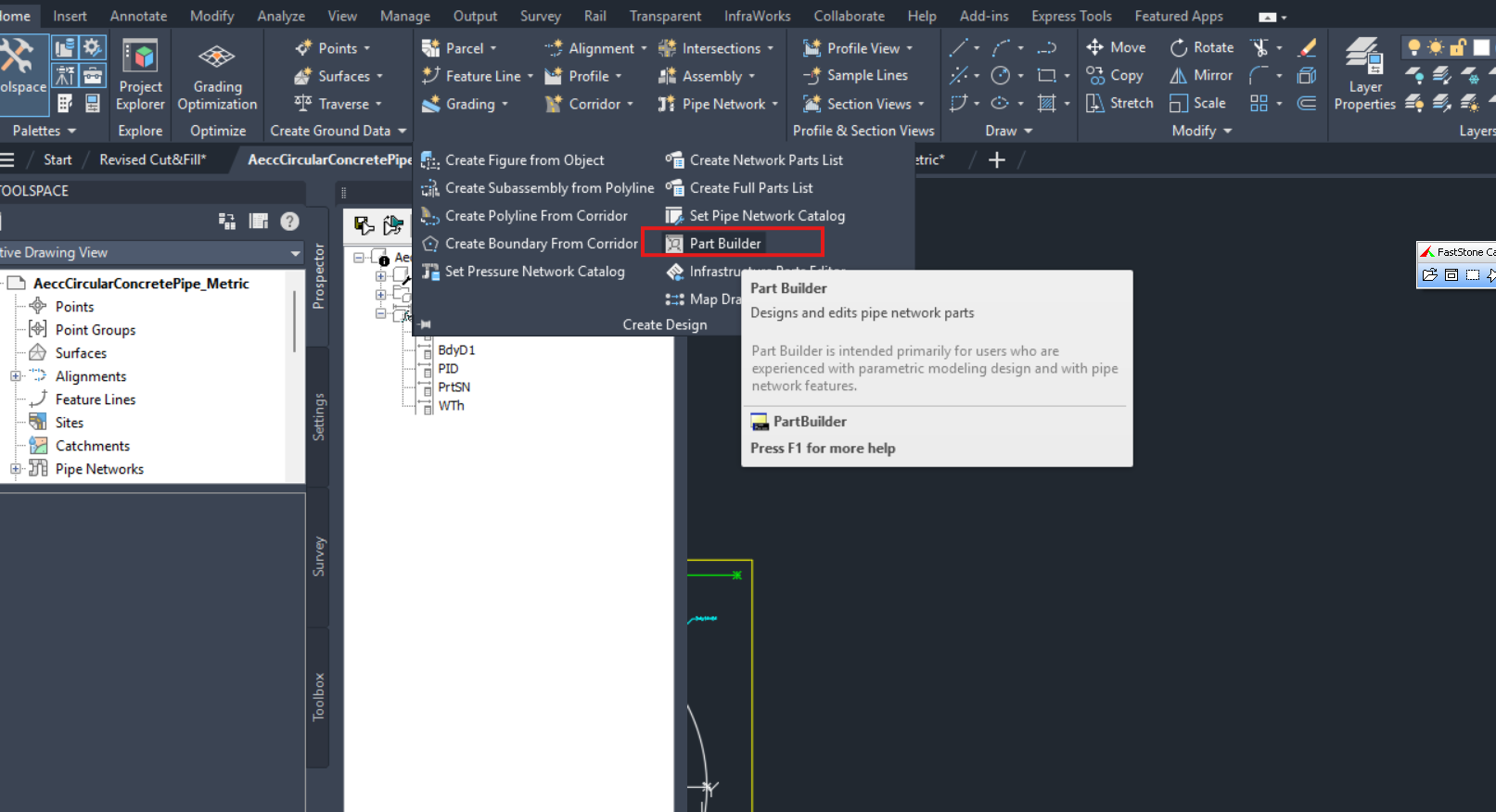
Task: Choose Set Pressure Network Catalog
Action: [x=523, y=272]
